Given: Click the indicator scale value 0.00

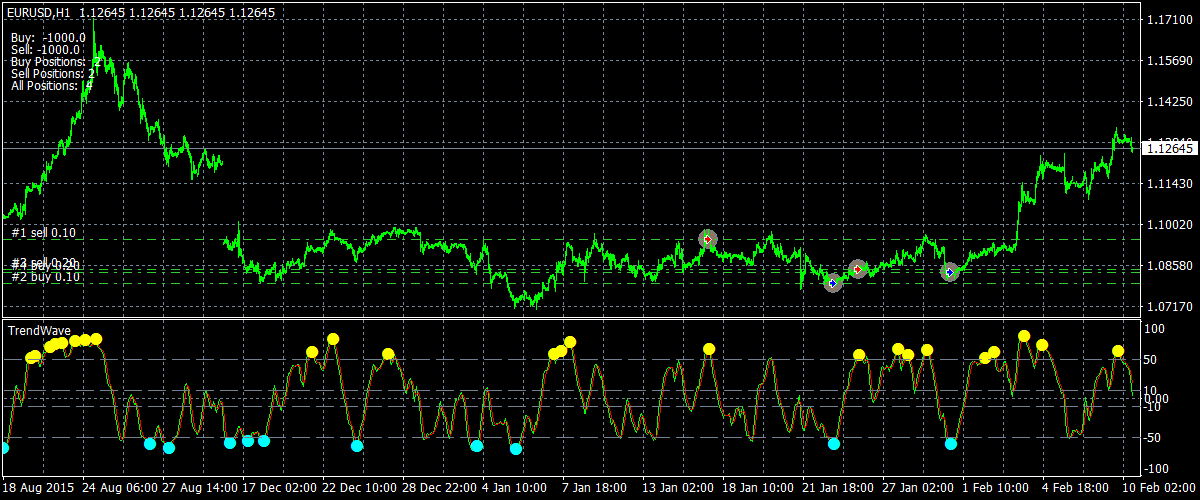Looking at the screenshot, I should coord(1158,398).
